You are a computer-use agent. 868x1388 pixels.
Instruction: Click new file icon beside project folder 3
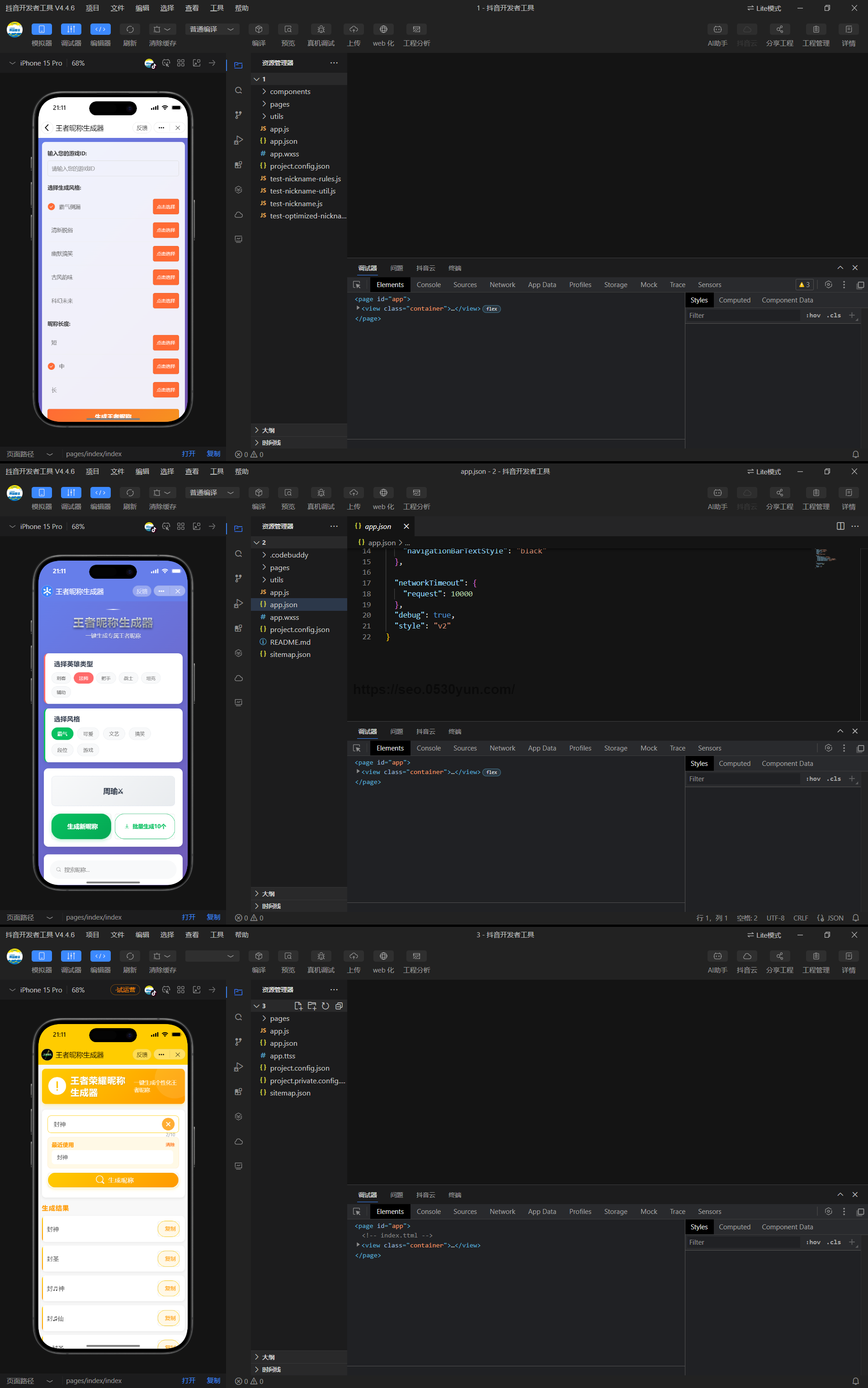(x=298, y=1006)
